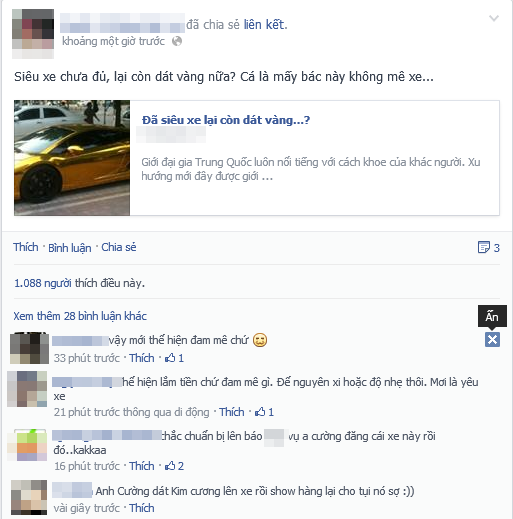Open the gold car link thumbnail

click(x=72, y=158)
